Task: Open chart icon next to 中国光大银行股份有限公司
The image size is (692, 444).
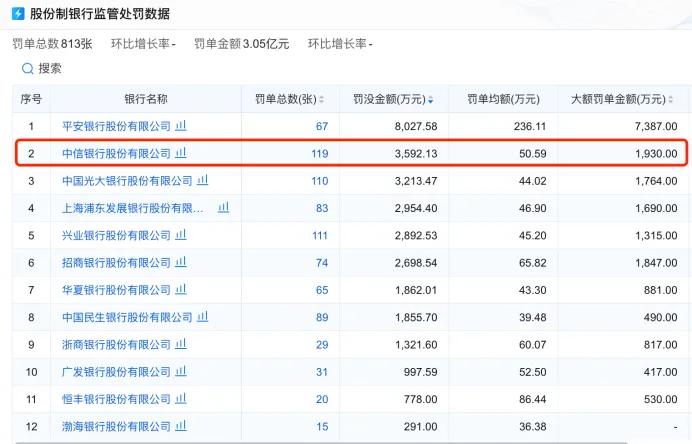Action: click(x=203, y=181)
